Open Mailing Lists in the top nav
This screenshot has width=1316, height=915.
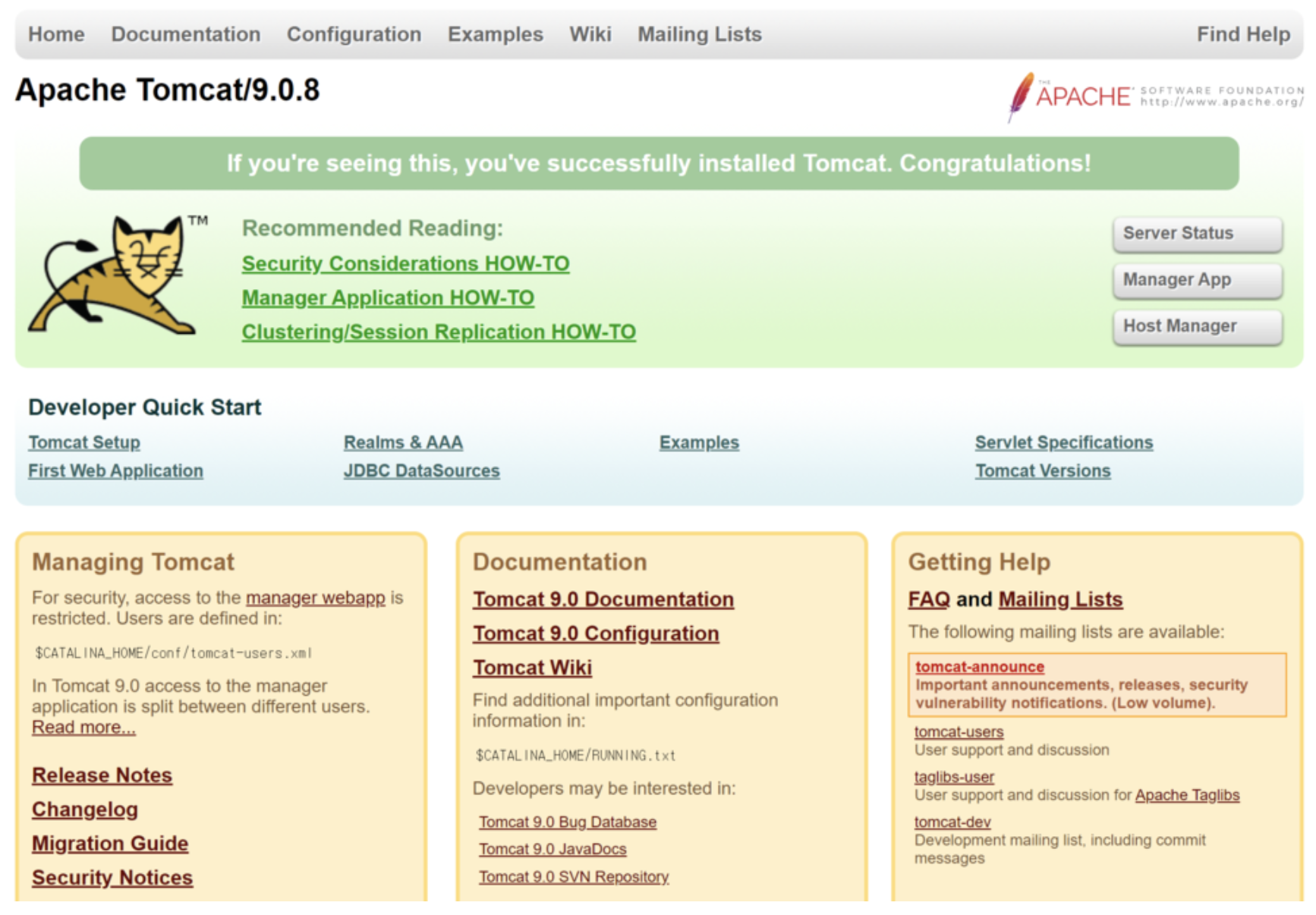point(700,34)
